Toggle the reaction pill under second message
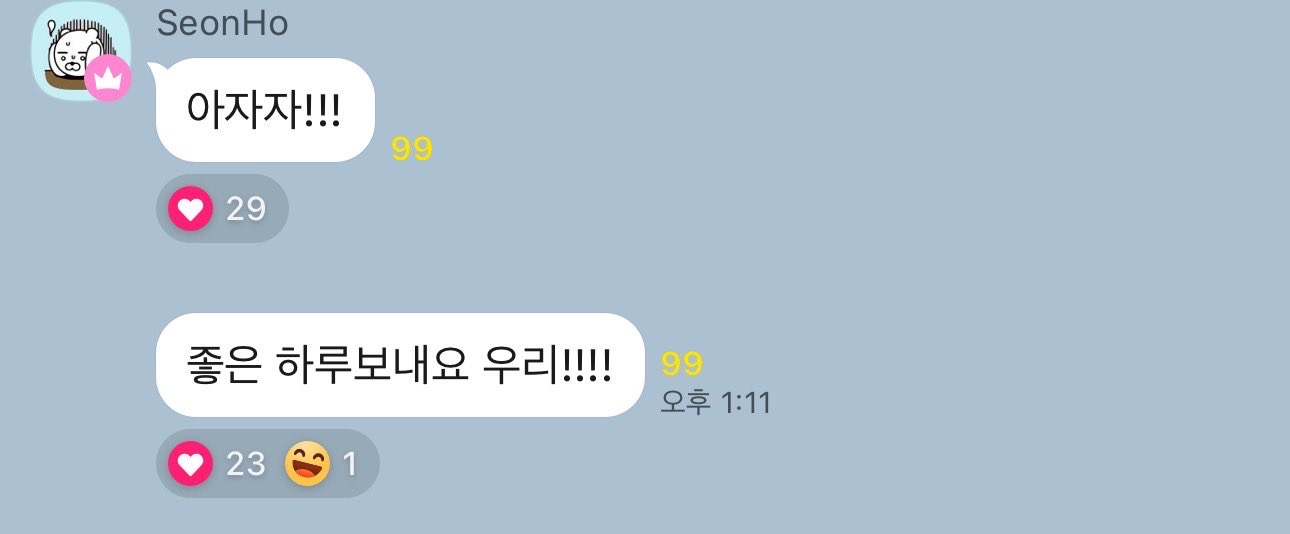Viewport: 1290px width, 534px height. (268, 464)
